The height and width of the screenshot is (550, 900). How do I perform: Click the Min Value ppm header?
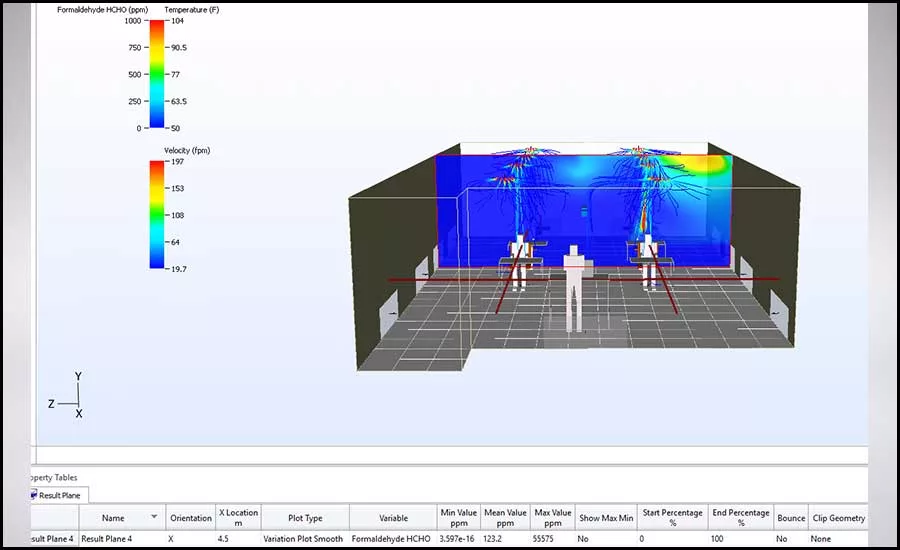[459, 517]
